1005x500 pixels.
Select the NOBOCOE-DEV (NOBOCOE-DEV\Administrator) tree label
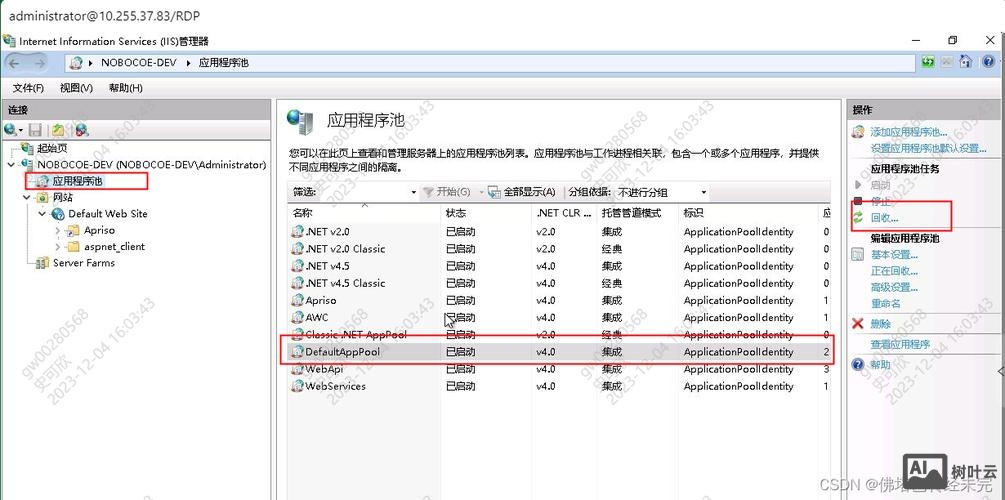click(151, 165)
